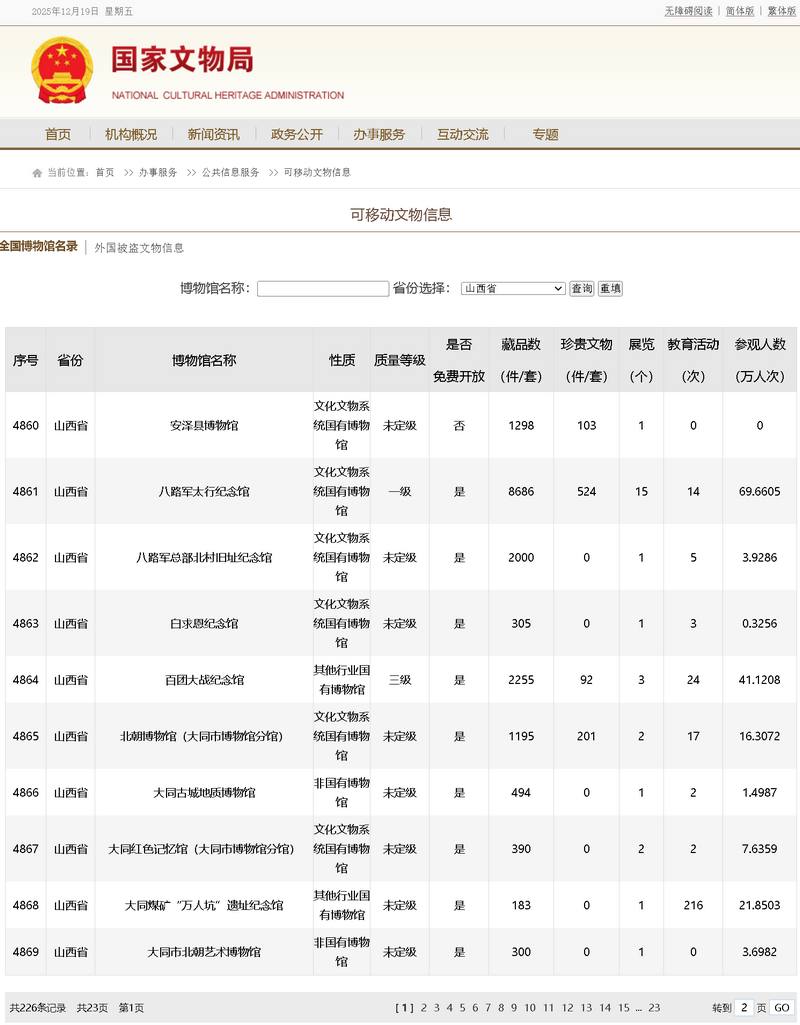
Task: Jump to last page 23
Action: [x=654, y=1008]
